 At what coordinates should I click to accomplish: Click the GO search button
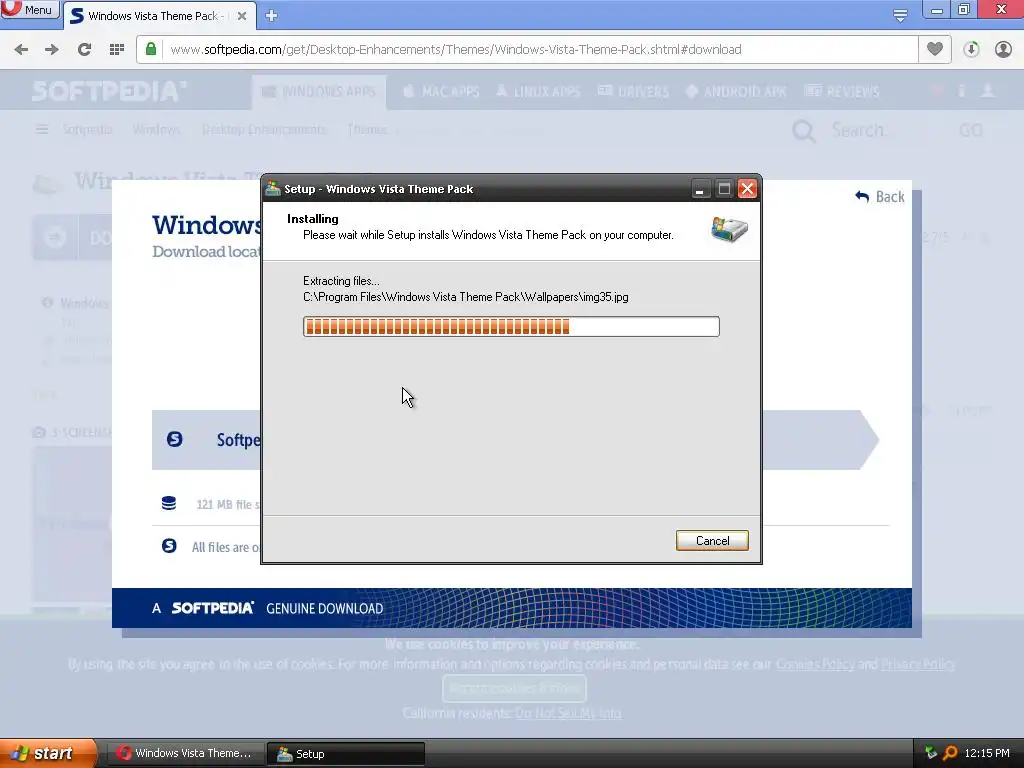(971, 130)
